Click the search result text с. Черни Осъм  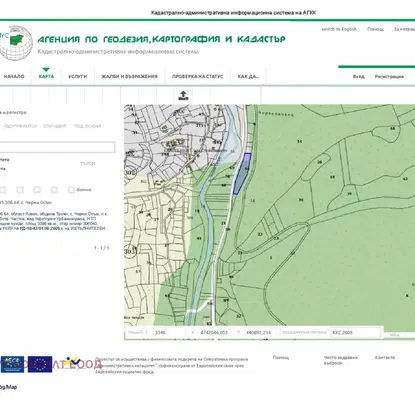click(x=37, y=202)
